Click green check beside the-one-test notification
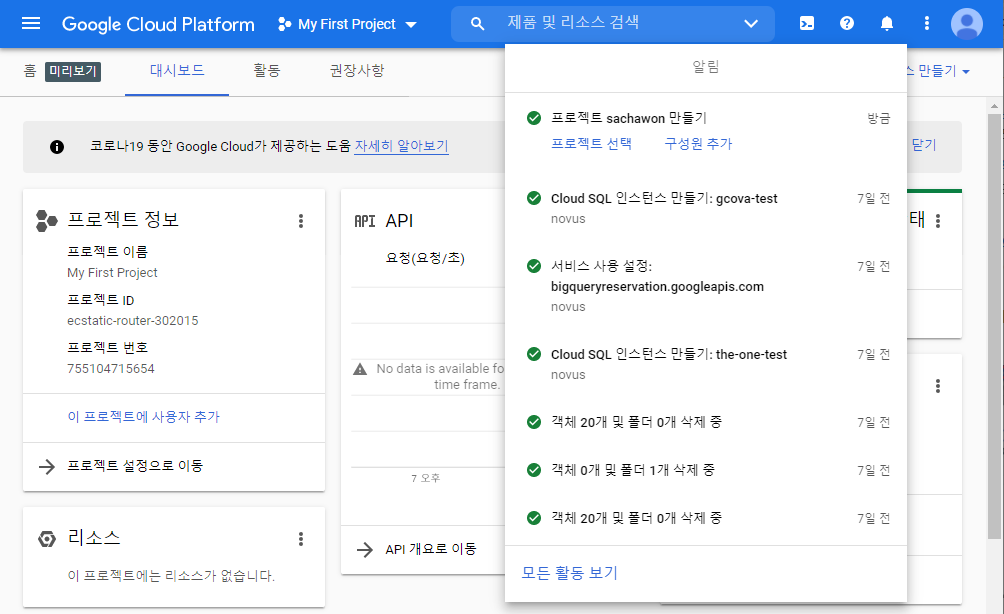1004x614 pixels. (x=533, y=354)
